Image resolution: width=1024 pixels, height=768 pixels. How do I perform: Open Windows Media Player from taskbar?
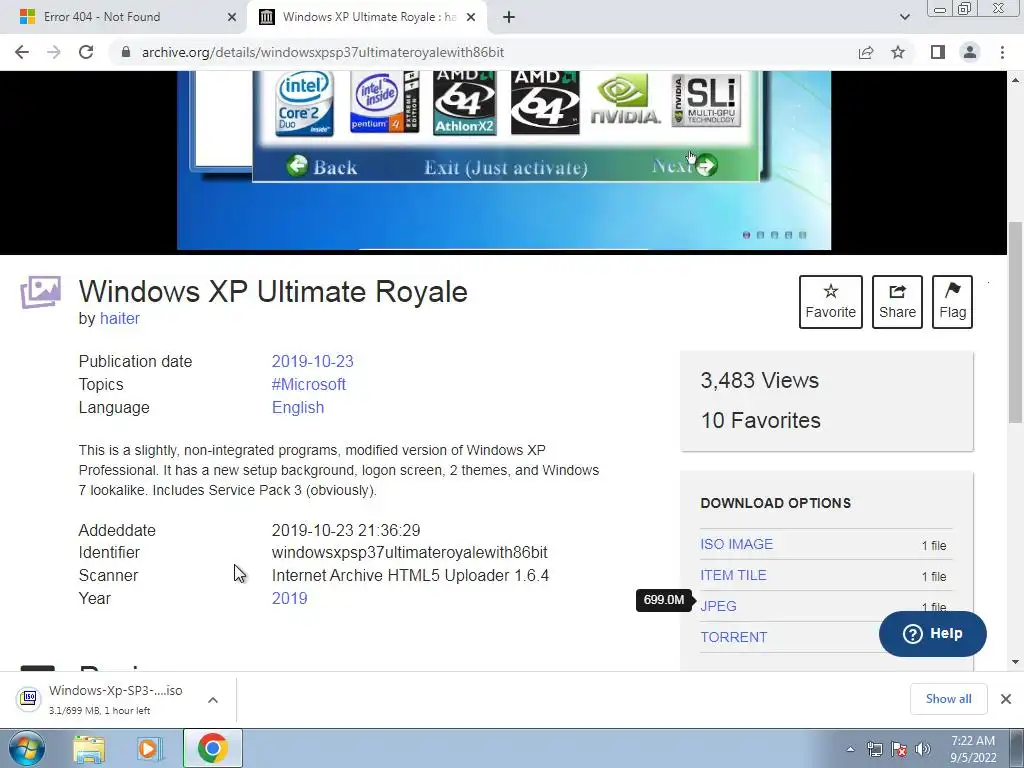(x=150, y=748)
